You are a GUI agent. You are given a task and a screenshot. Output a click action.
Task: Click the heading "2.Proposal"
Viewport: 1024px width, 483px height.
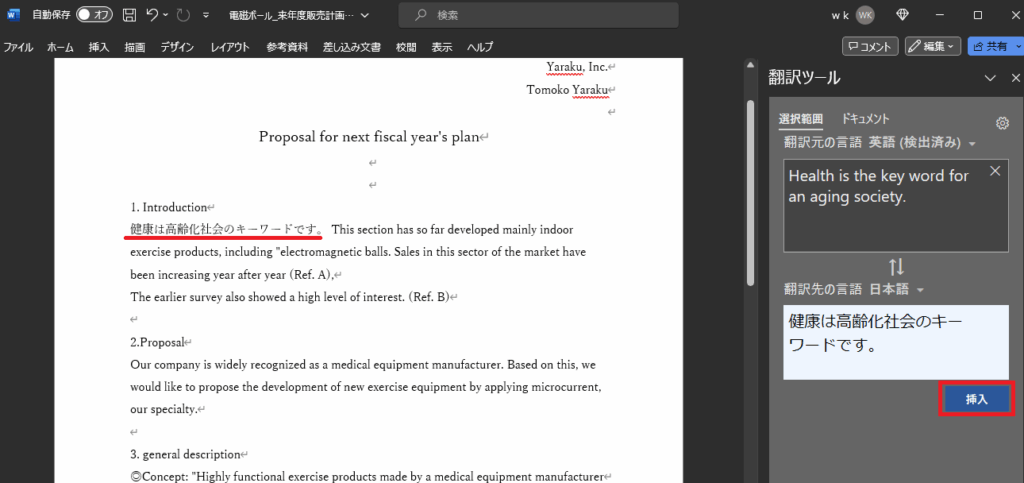coord(157,342)
